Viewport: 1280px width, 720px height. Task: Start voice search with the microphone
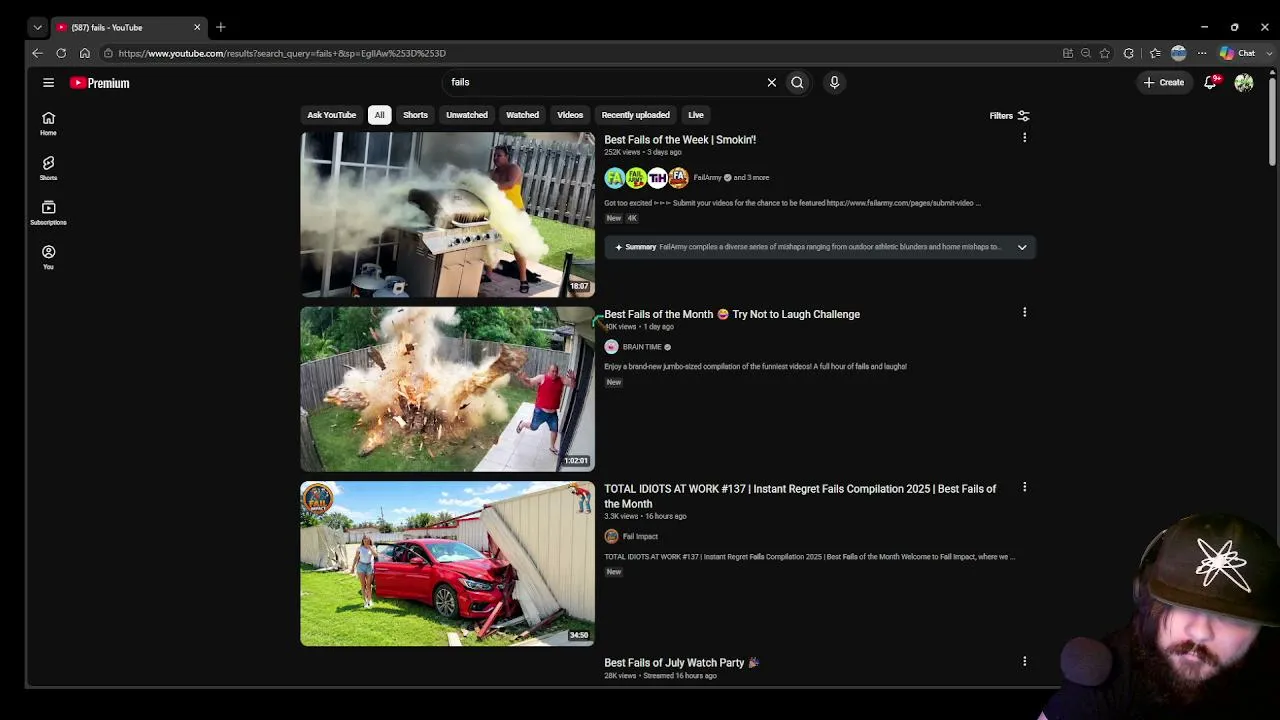coord(834,83)
